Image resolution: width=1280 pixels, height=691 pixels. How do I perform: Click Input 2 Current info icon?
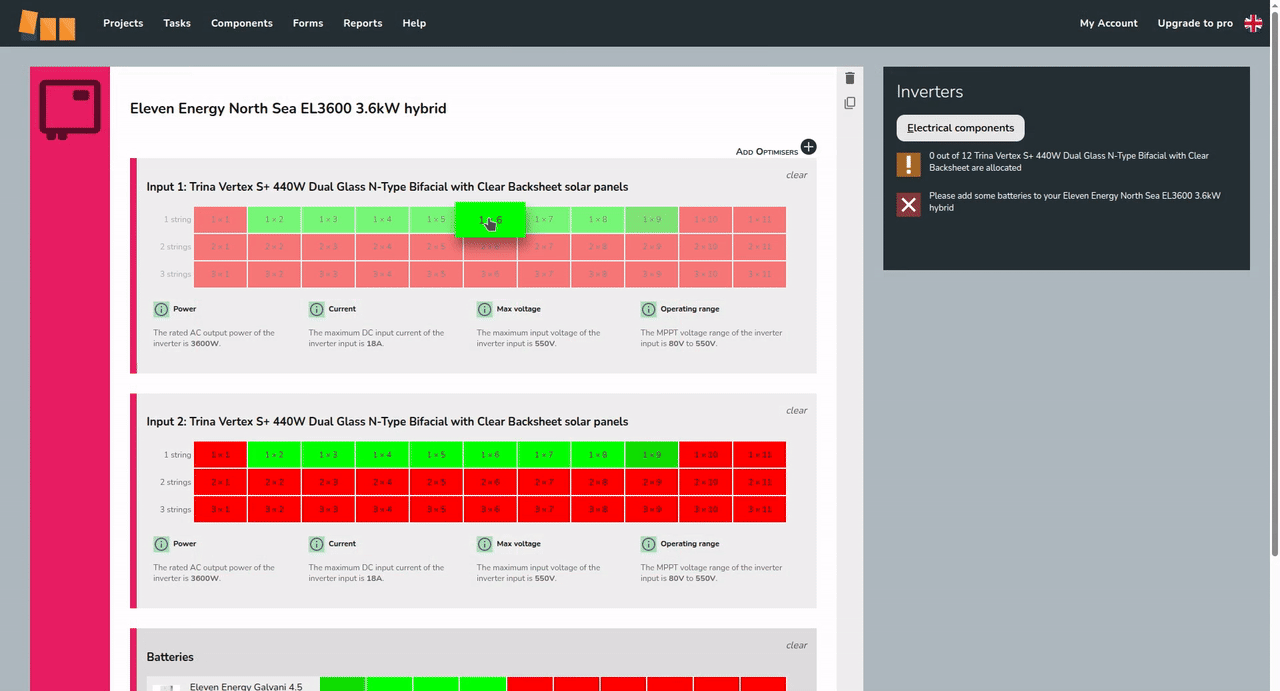click(x=317, y=544)
